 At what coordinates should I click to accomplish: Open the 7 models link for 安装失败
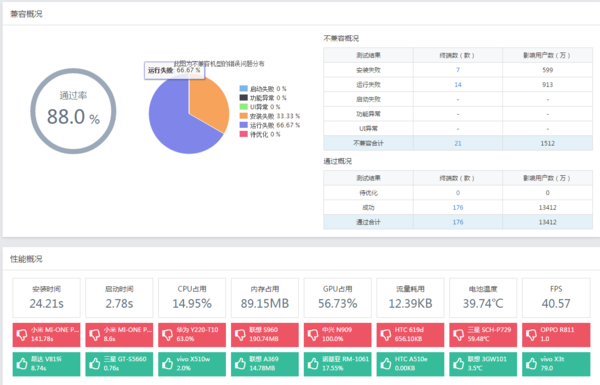[458, 70]
